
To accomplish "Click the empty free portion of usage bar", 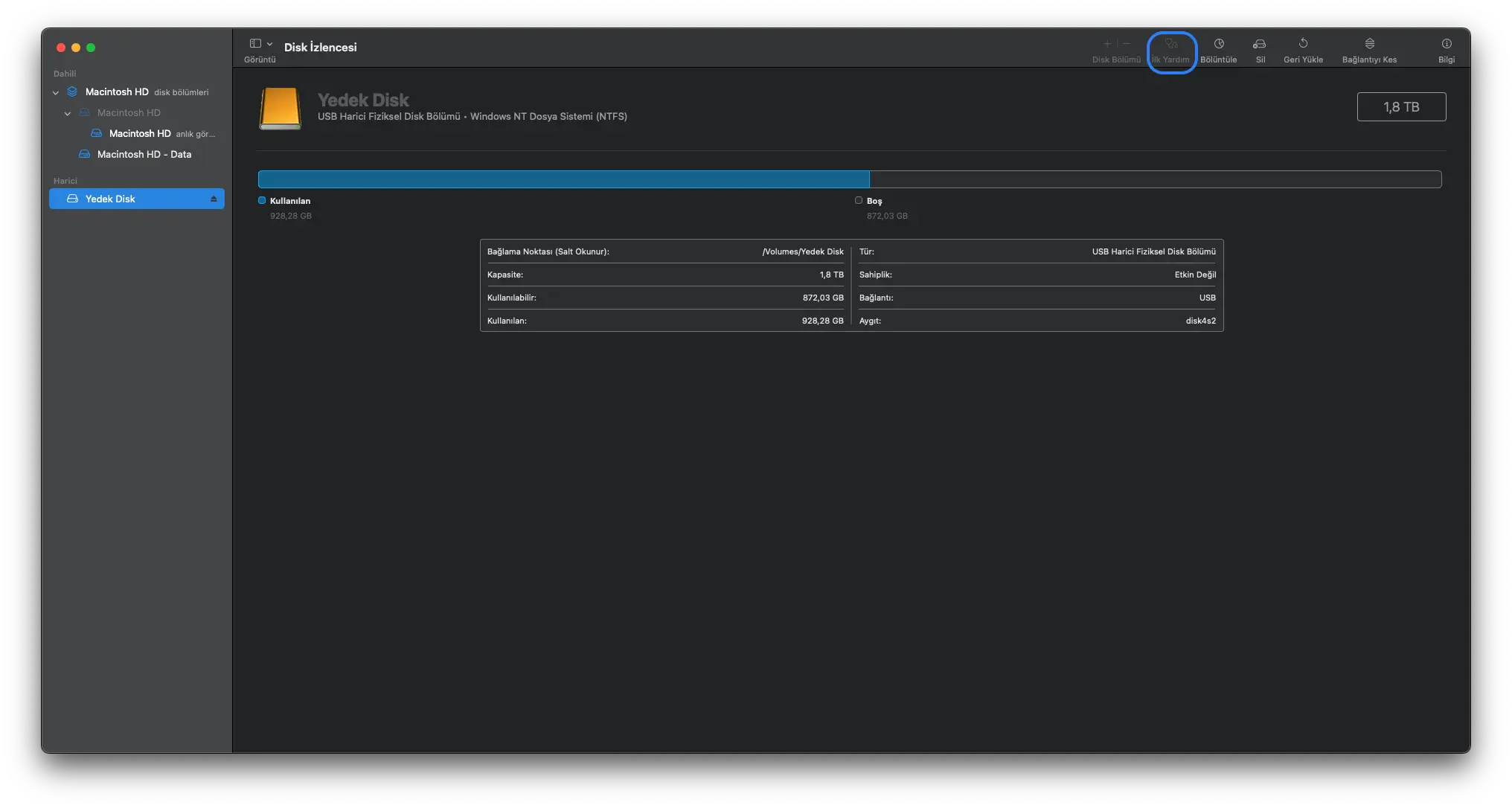I will coord(1155,179).
